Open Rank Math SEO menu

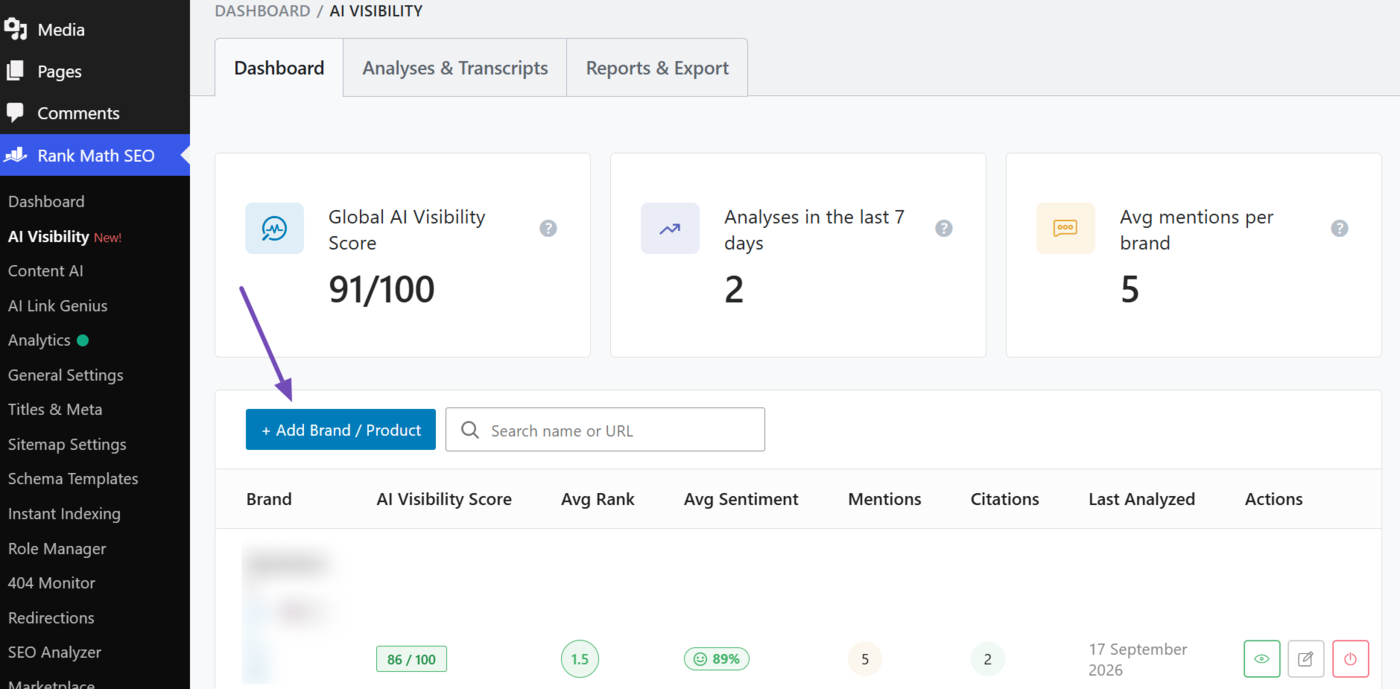[x=95, y=155]
